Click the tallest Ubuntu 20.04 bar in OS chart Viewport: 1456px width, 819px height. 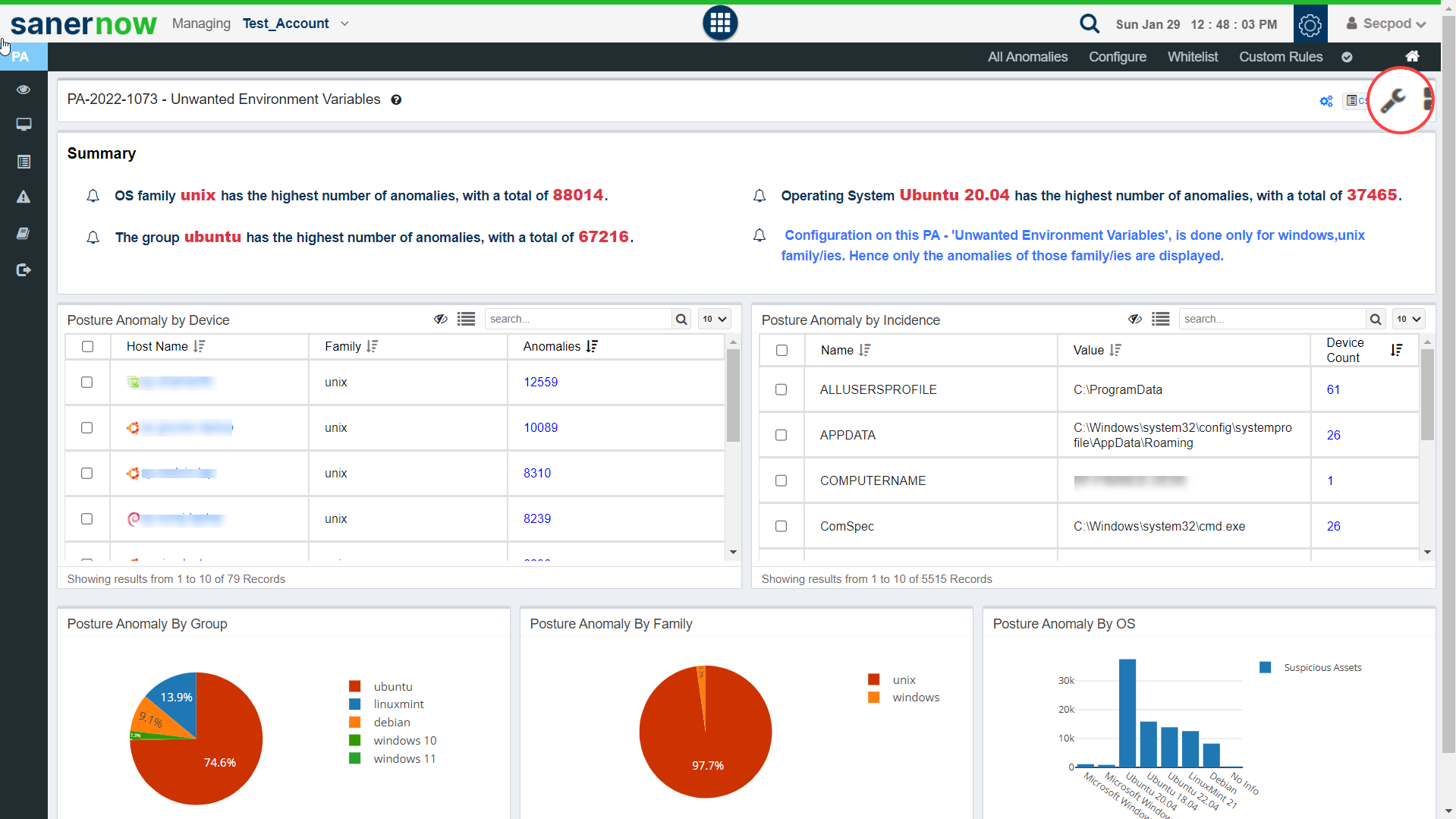[1127, 713]
